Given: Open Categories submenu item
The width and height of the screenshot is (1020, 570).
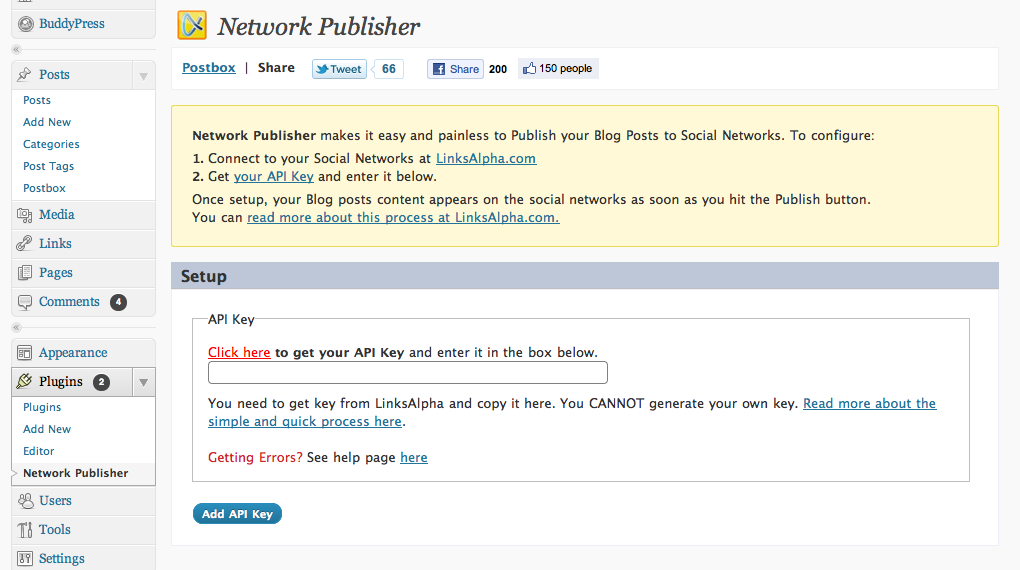Looking at the screenshot, I should (51, 144).
